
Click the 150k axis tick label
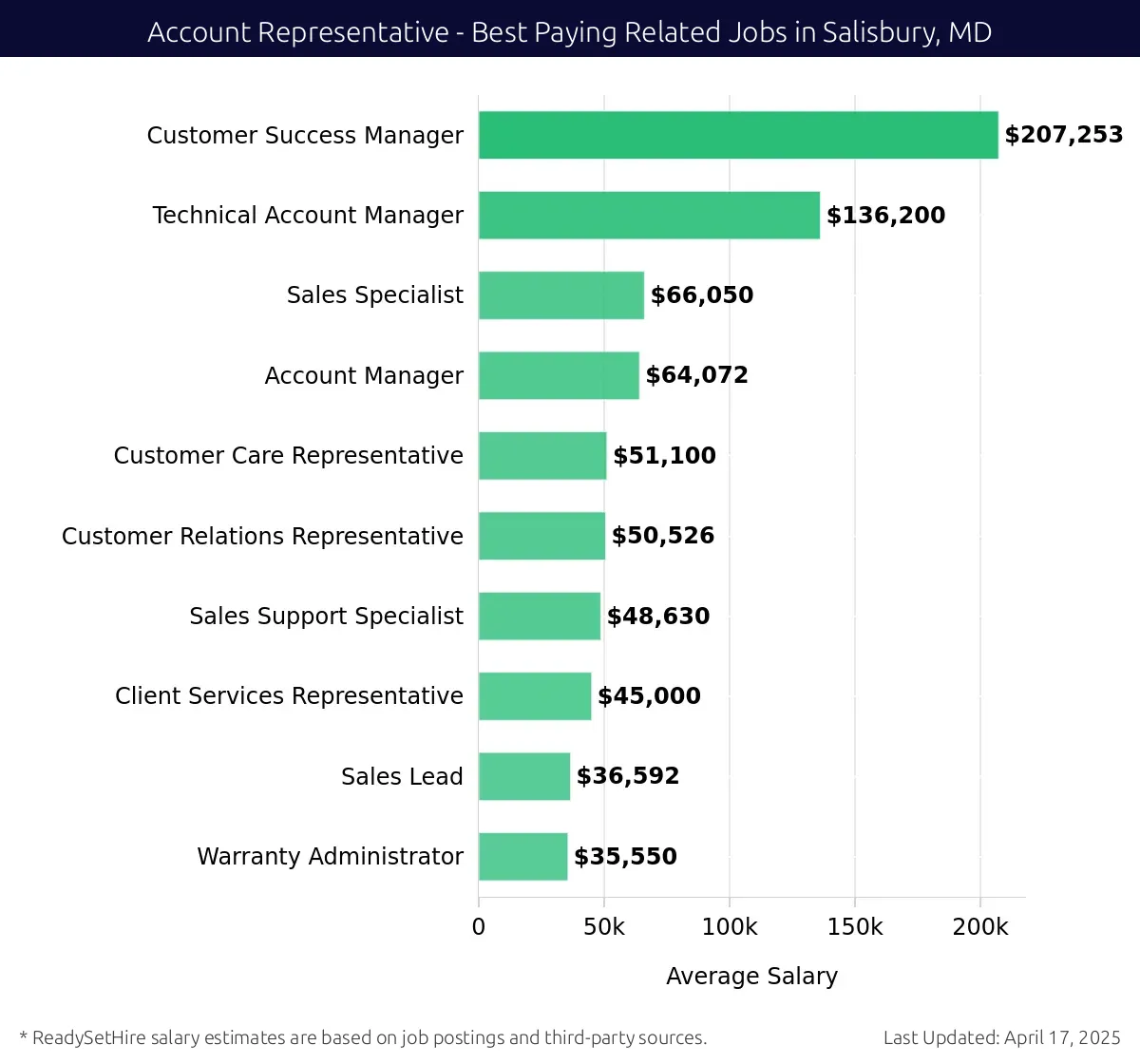click(855, 927)
